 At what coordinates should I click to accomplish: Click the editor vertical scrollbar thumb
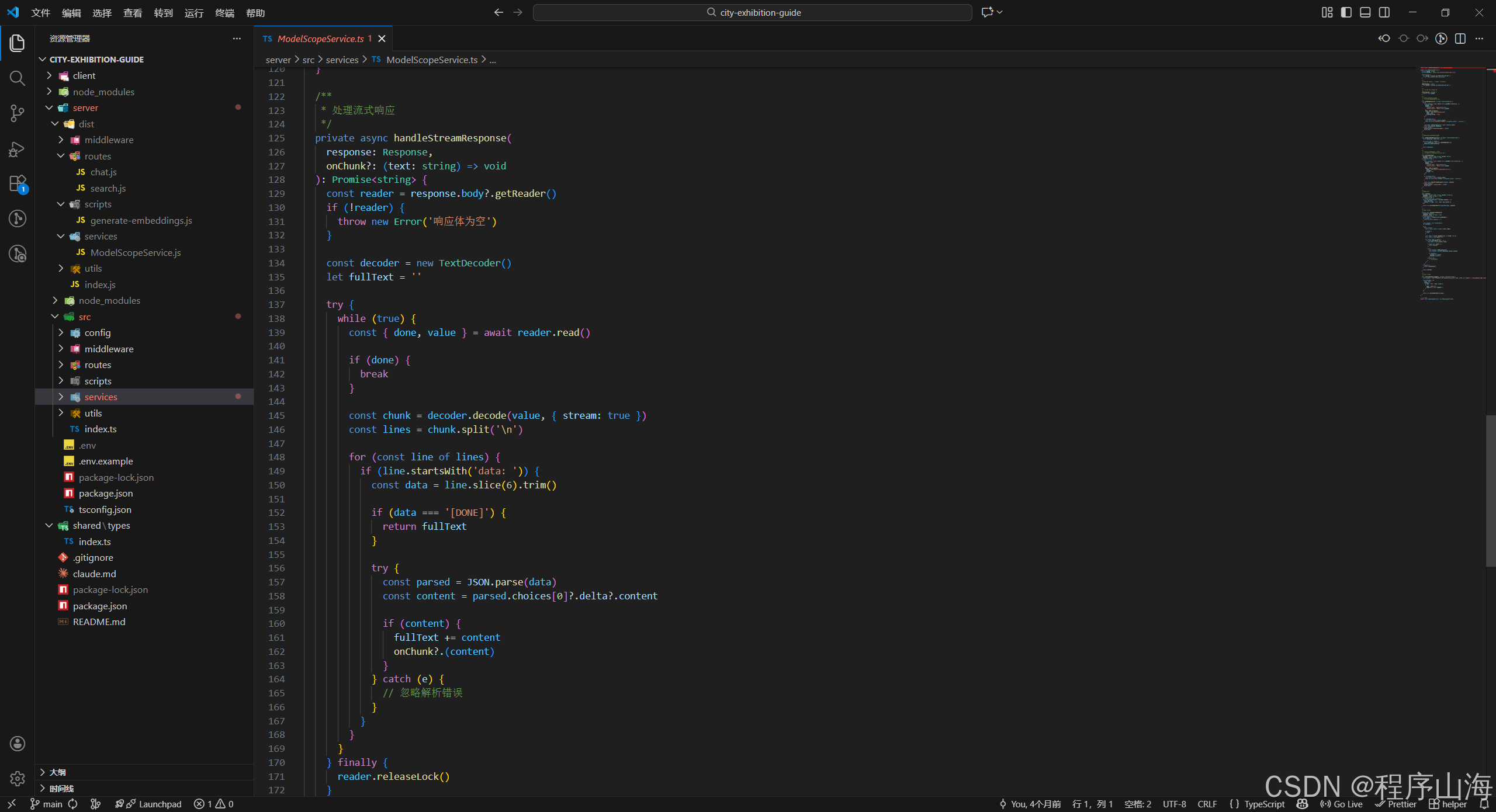click(x=1491, y=491)
